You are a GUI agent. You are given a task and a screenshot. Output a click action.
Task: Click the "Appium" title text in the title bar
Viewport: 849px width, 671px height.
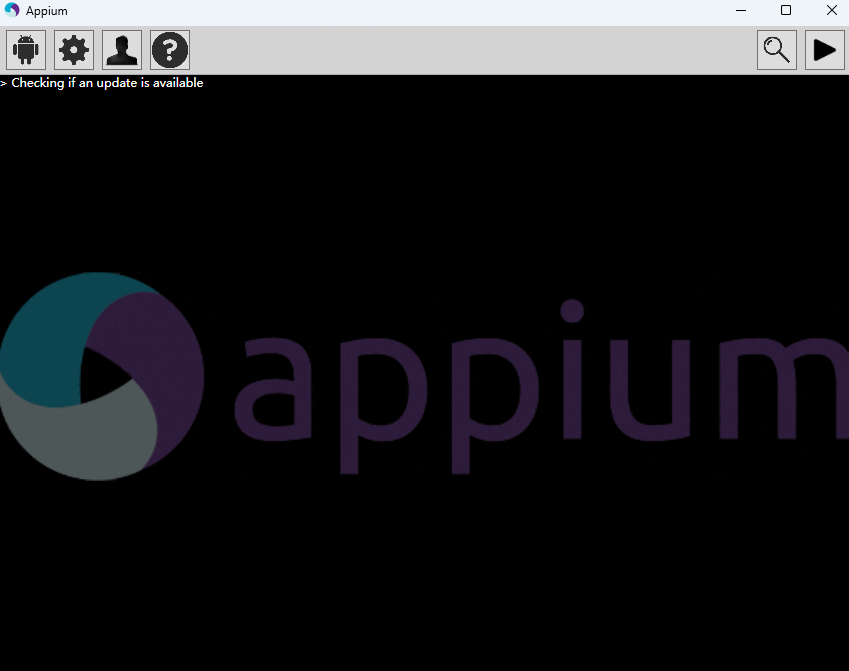47,11
